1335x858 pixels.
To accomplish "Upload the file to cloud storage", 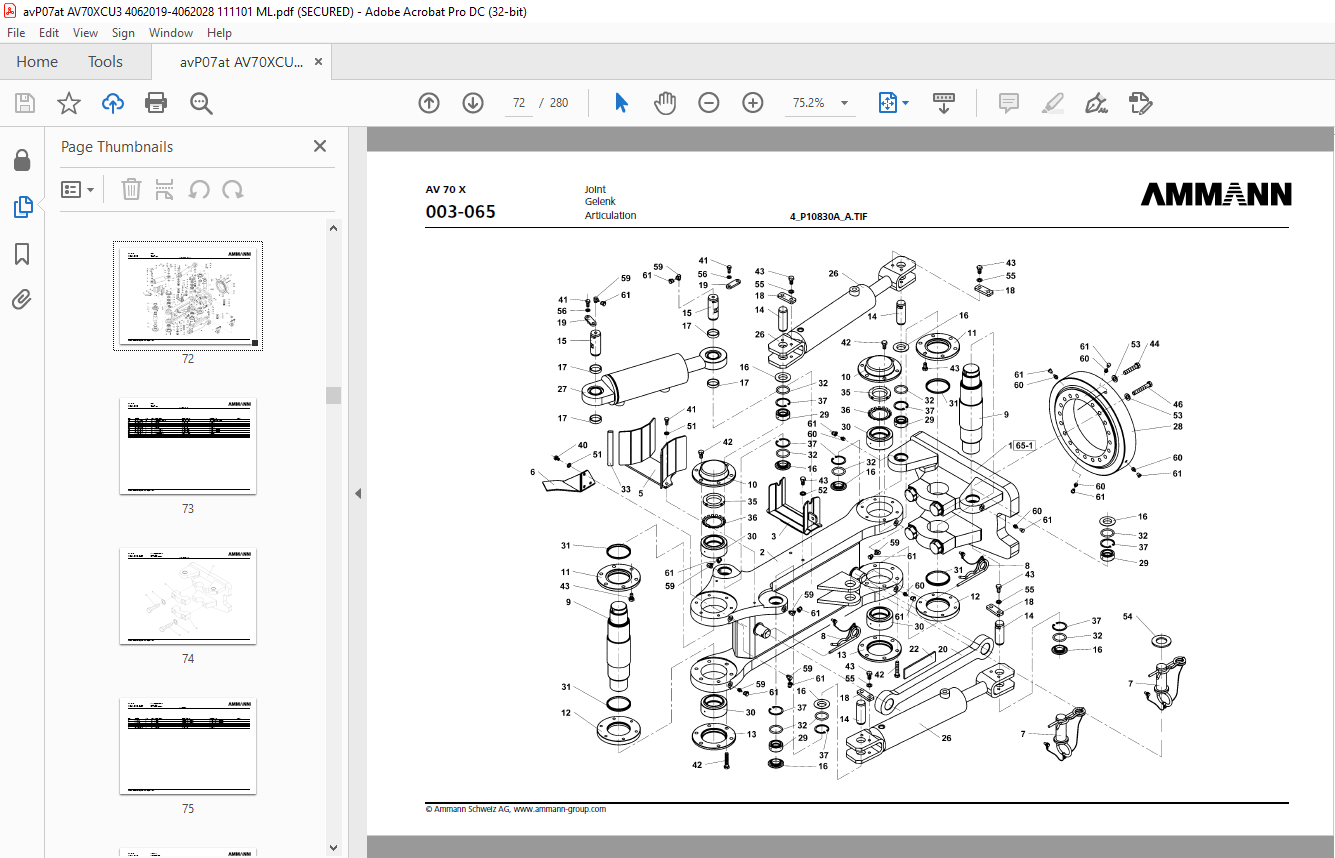I will (113, 103).
